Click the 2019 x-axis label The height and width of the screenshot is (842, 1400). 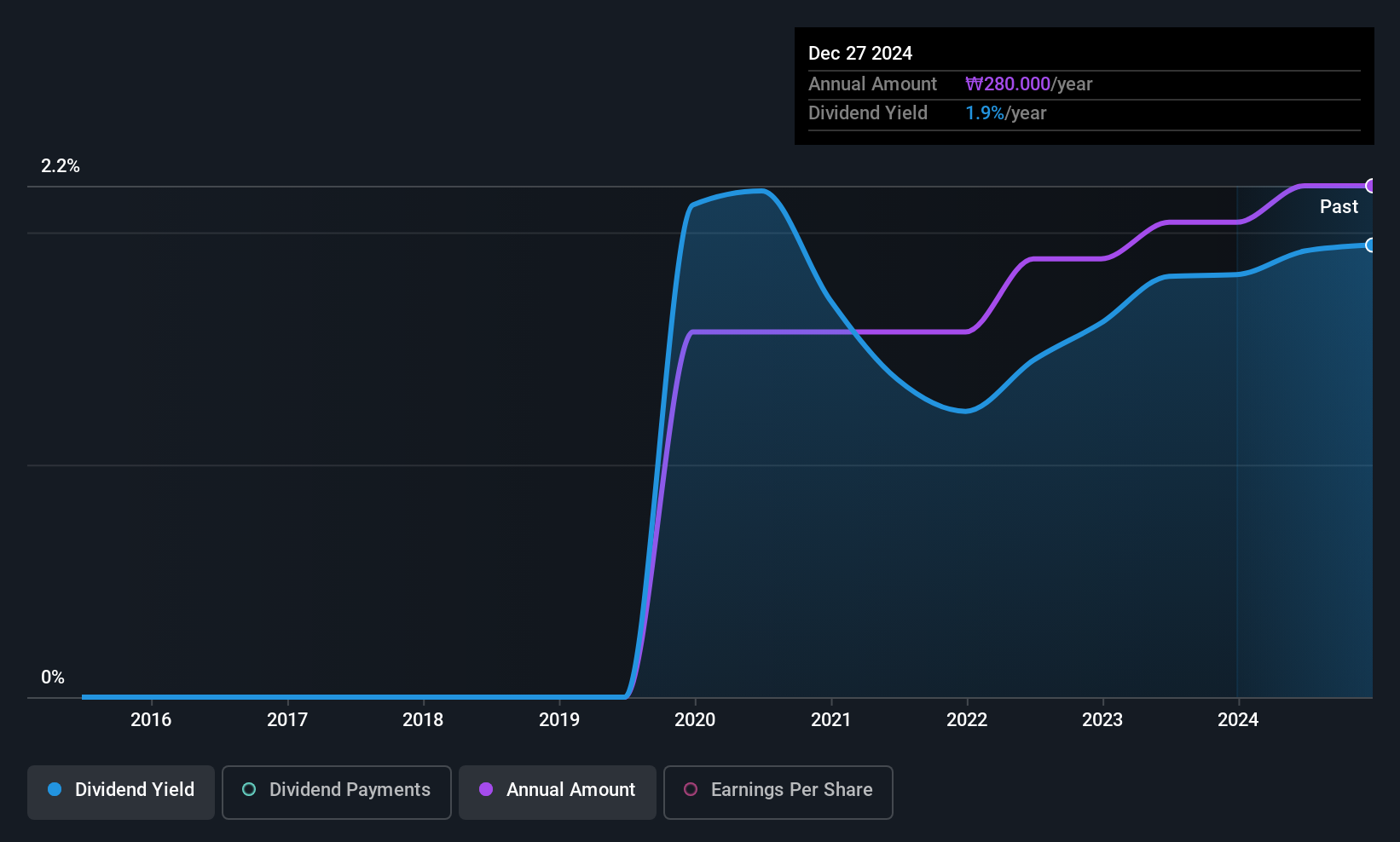[x=559, y=719]
